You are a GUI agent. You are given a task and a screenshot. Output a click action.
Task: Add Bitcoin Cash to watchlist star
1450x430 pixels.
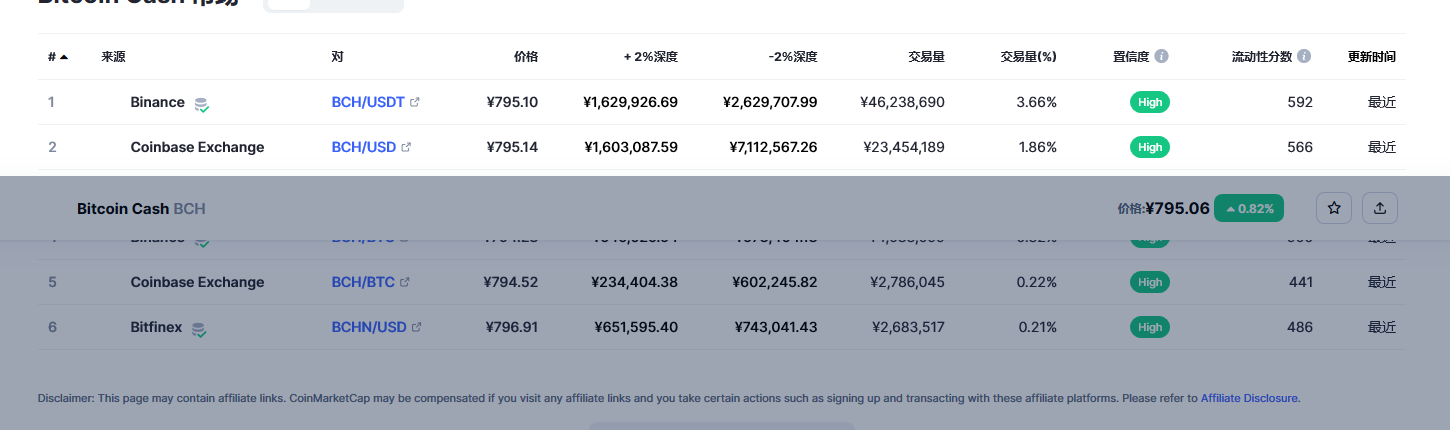(1334, 208)
